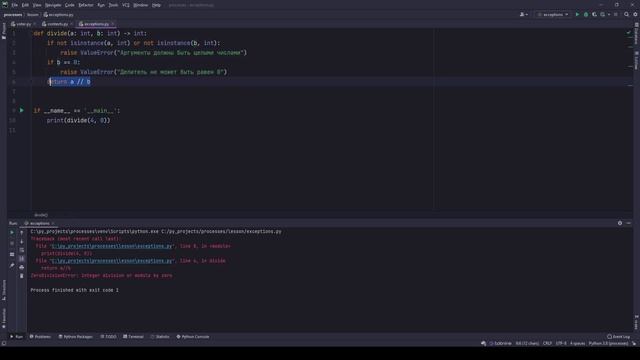Image resolution: width=640 pixels, height=360 pixels.
Task: Run with coverage from the top toolbar
Action: [594, 15]
